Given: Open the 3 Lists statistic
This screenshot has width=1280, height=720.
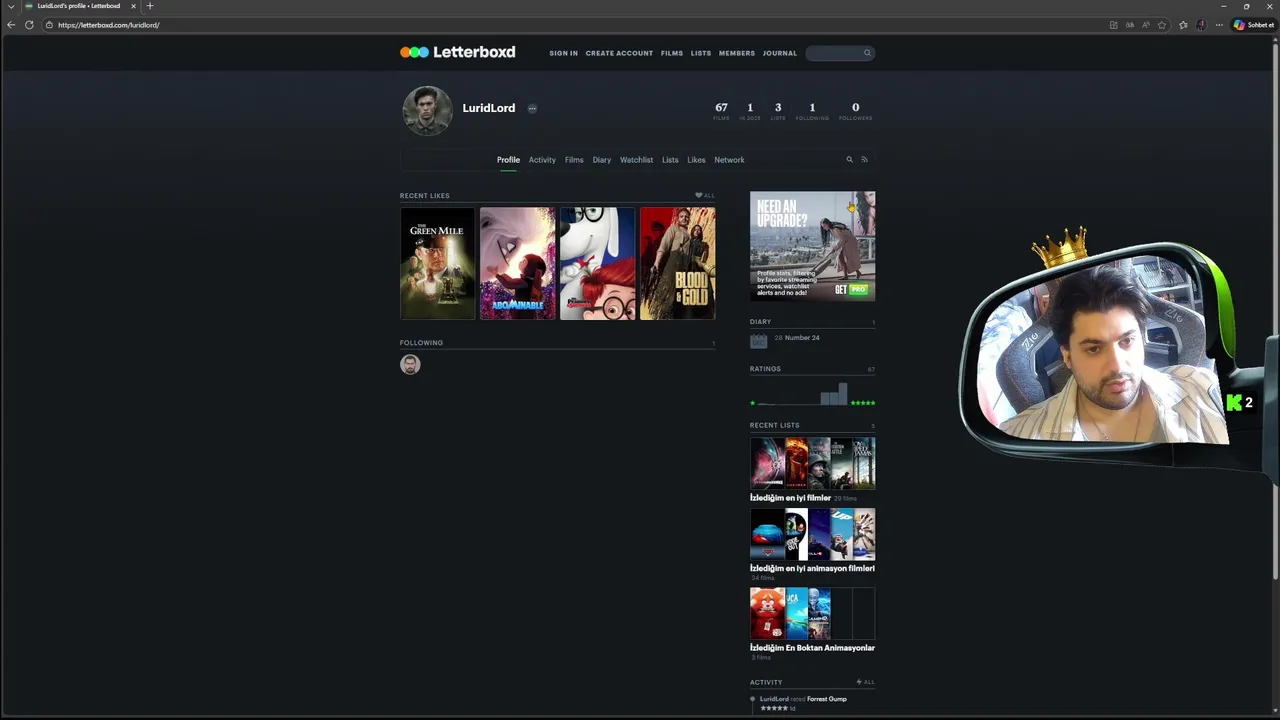Looking at the screenshot, I should (778, 111).
